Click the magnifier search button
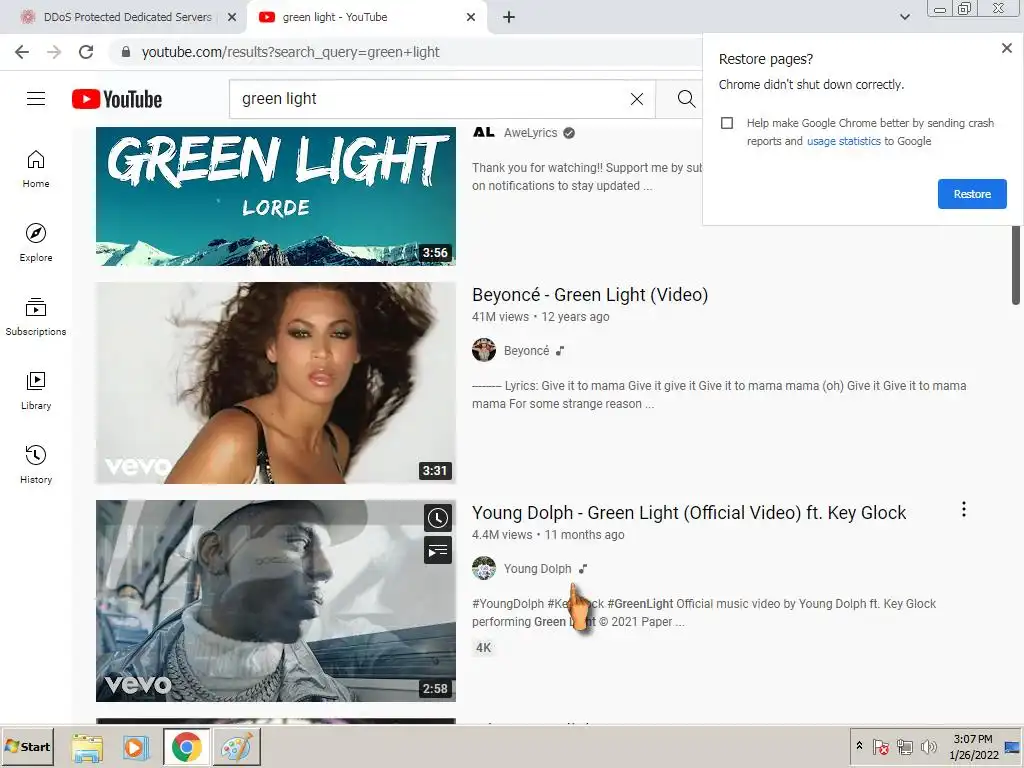The width and height of the screenshot is (1024, 768). click(x=686, y=99)
